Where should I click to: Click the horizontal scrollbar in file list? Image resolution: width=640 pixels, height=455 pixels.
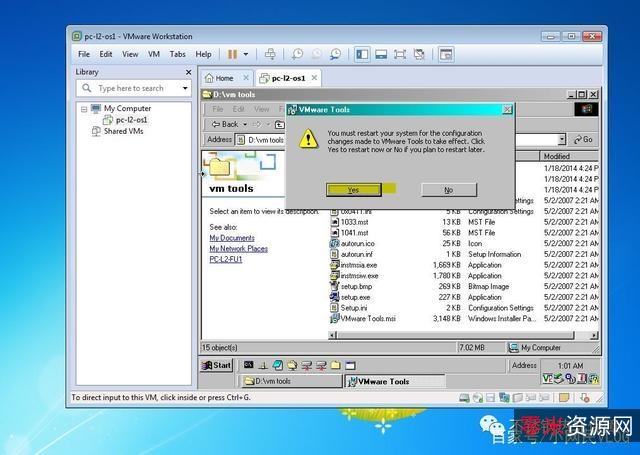click(x=456, y=335)
